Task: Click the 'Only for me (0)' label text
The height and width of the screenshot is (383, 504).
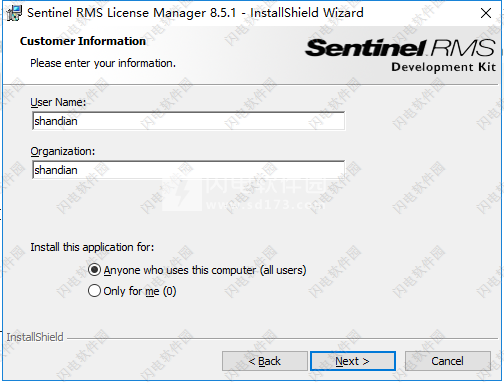Action: point(140,291)
